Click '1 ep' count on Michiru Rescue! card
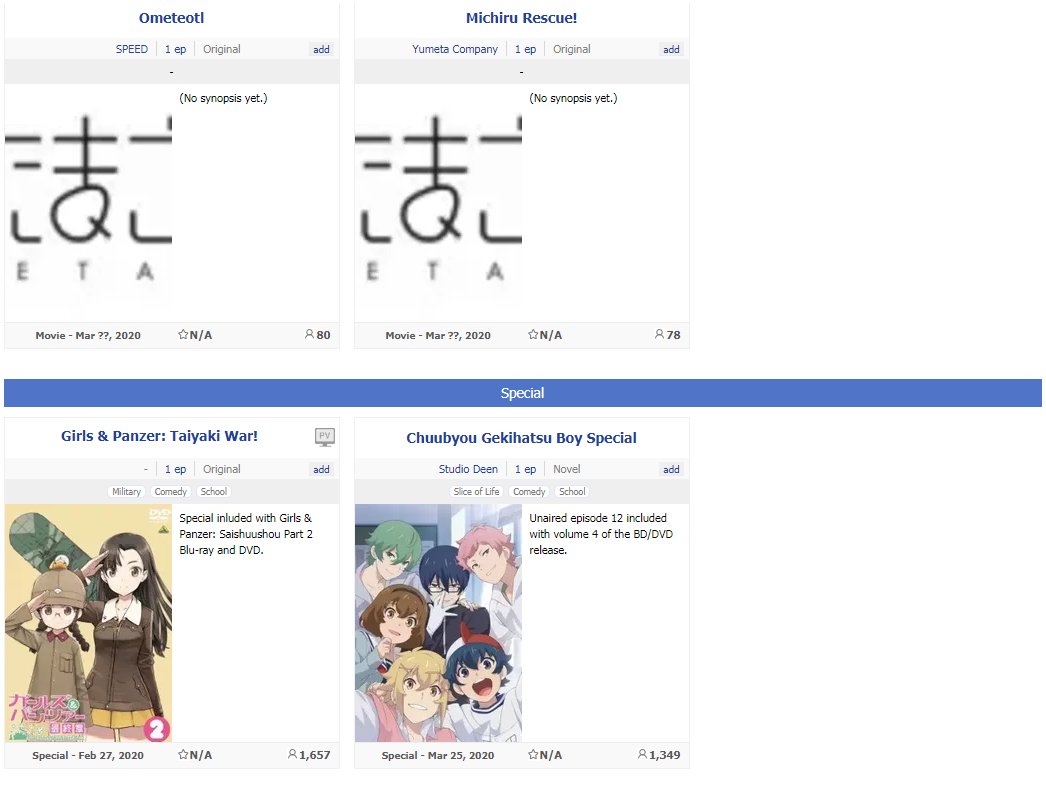Image resolution: width=1046 pixels, height=795 pixels. 526,49
